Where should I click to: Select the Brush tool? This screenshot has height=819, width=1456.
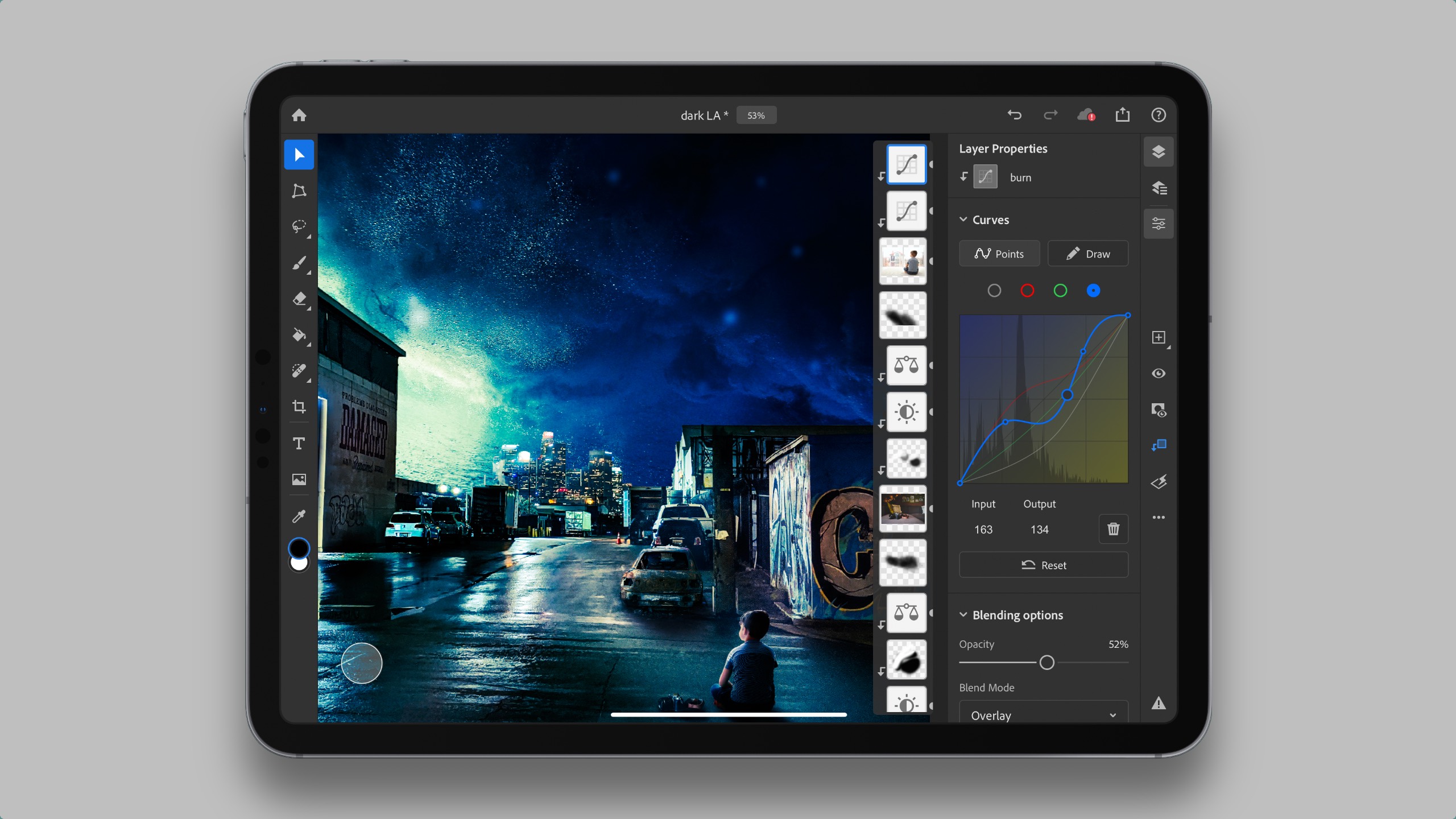(298, 262)
